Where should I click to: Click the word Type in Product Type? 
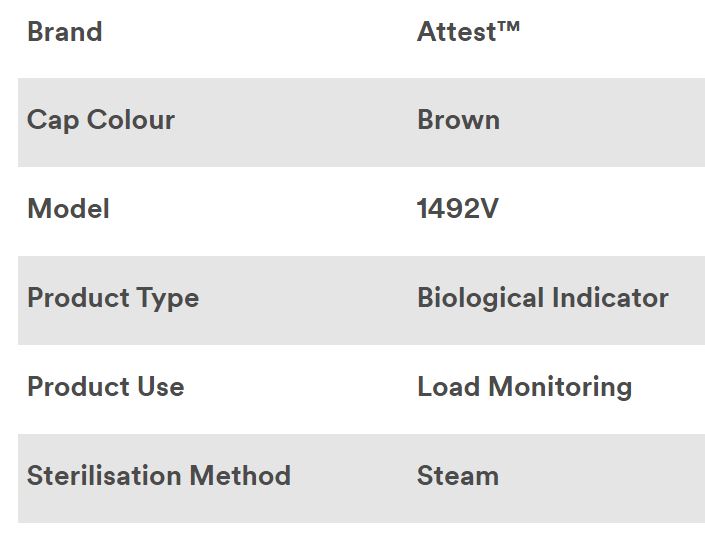[169, 298]
